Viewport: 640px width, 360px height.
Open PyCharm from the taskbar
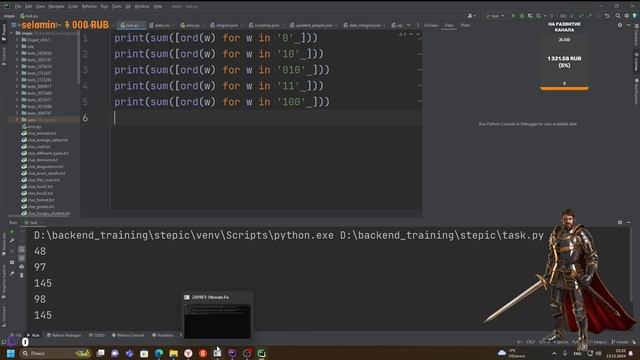pyautogui.click(x=262, y=353)
